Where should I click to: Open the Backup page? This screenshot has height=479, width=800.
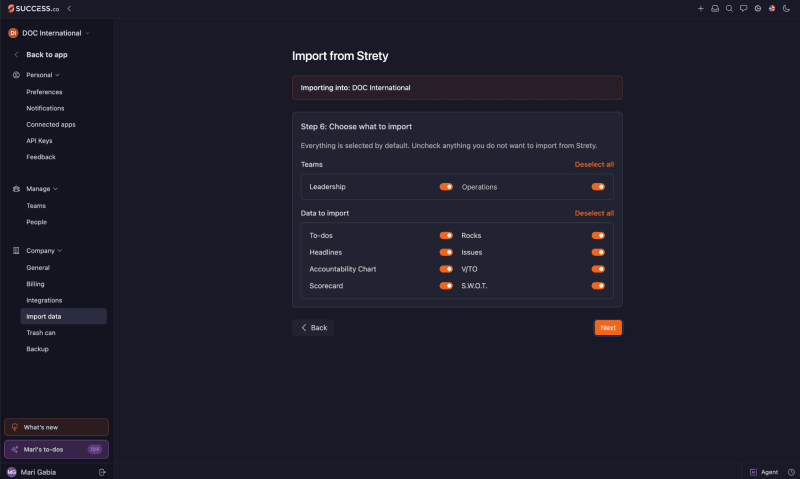[x=37, y=349]
